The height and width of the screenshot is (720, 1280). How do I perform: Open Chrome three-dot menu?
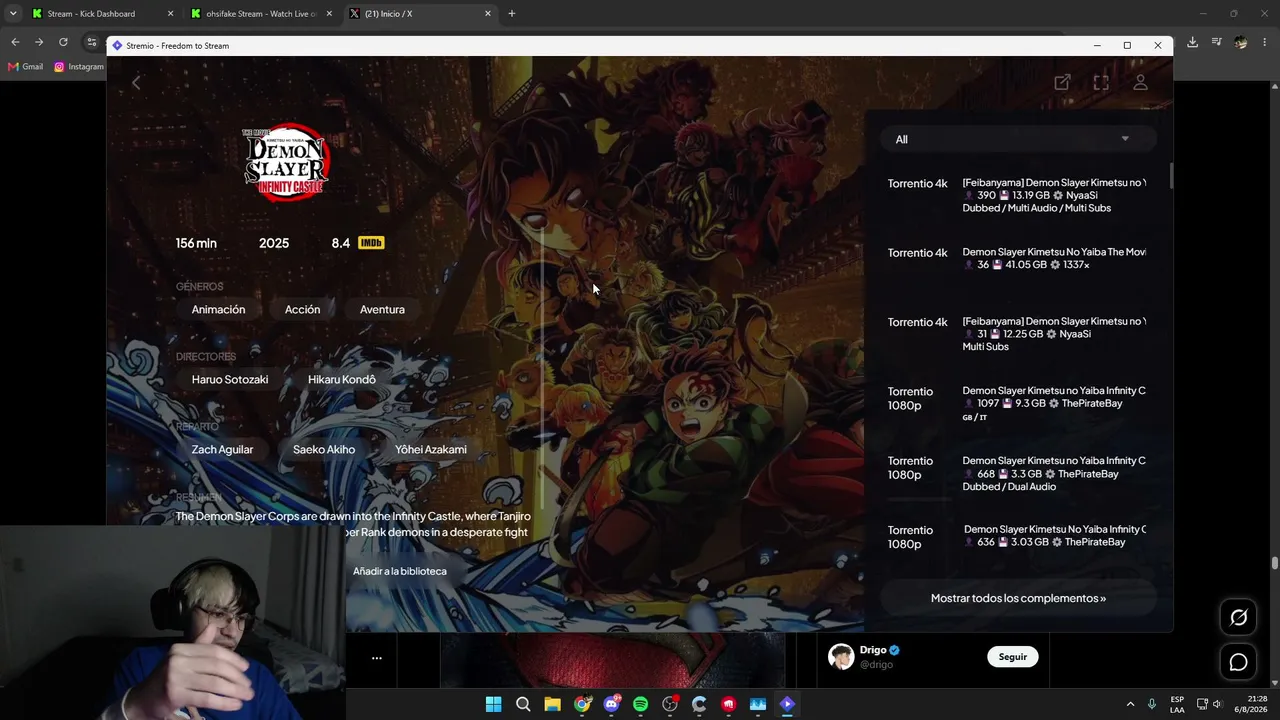(x=1265, y=42)
